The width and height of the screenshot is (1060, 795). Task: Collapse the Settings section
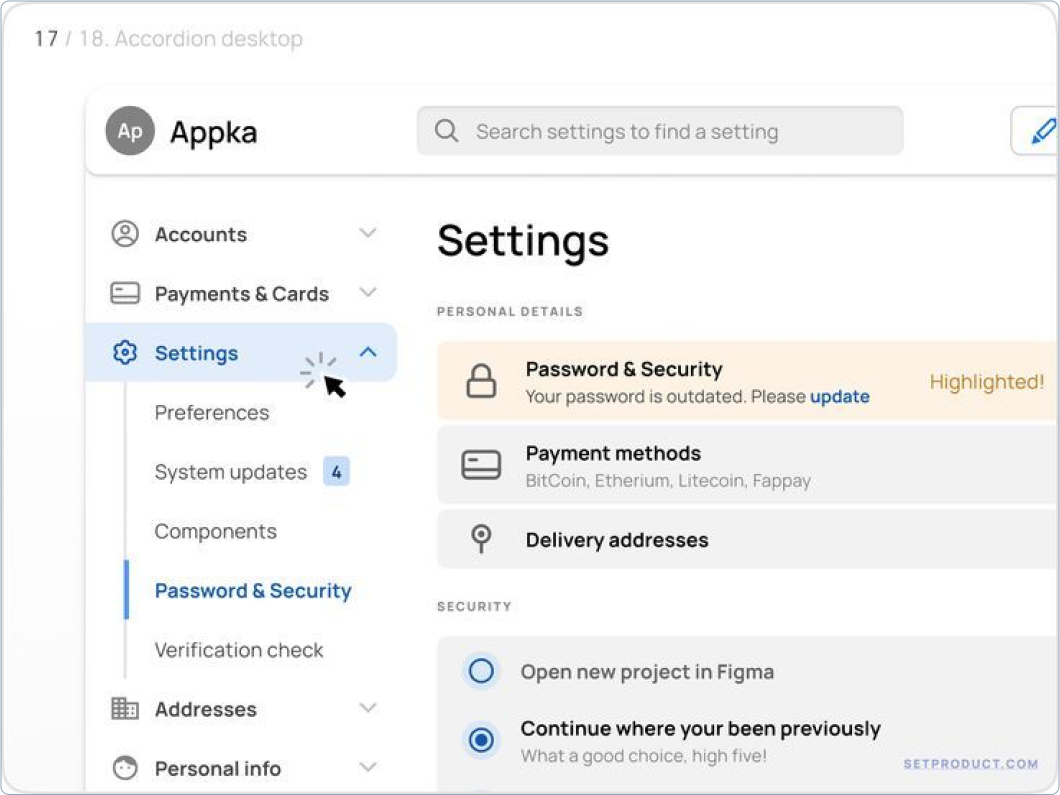coord(368,352)
